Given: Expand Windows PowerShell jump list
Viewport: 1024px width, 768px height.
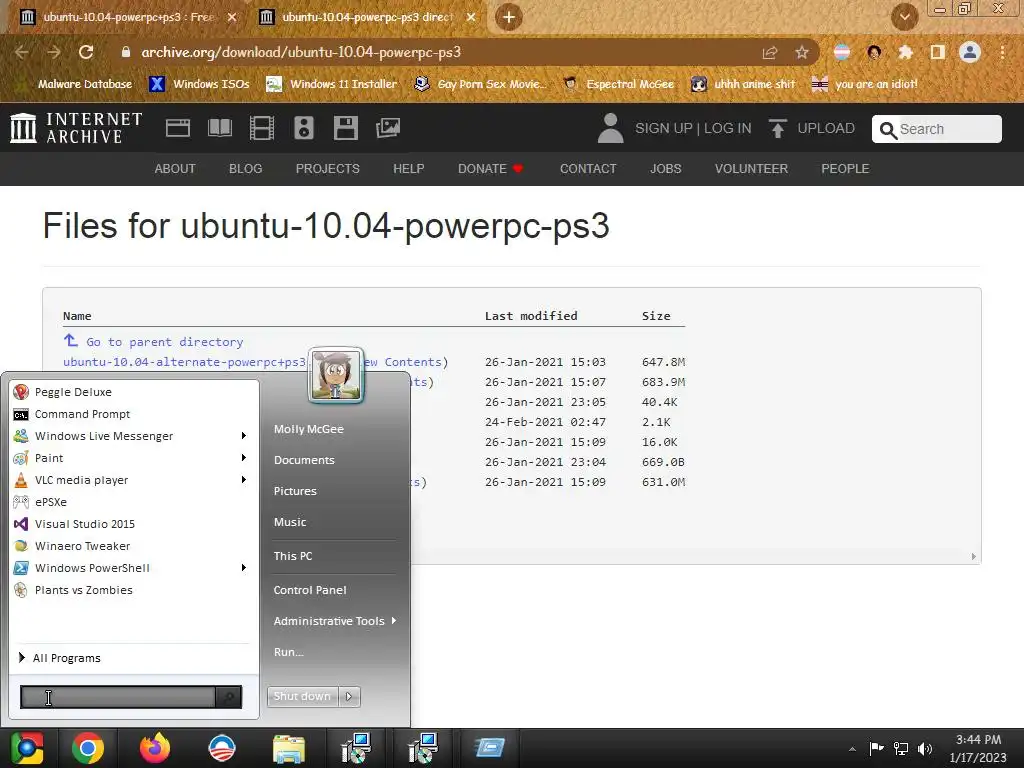Looking at the screenshot, I should (x=244, y=568).
